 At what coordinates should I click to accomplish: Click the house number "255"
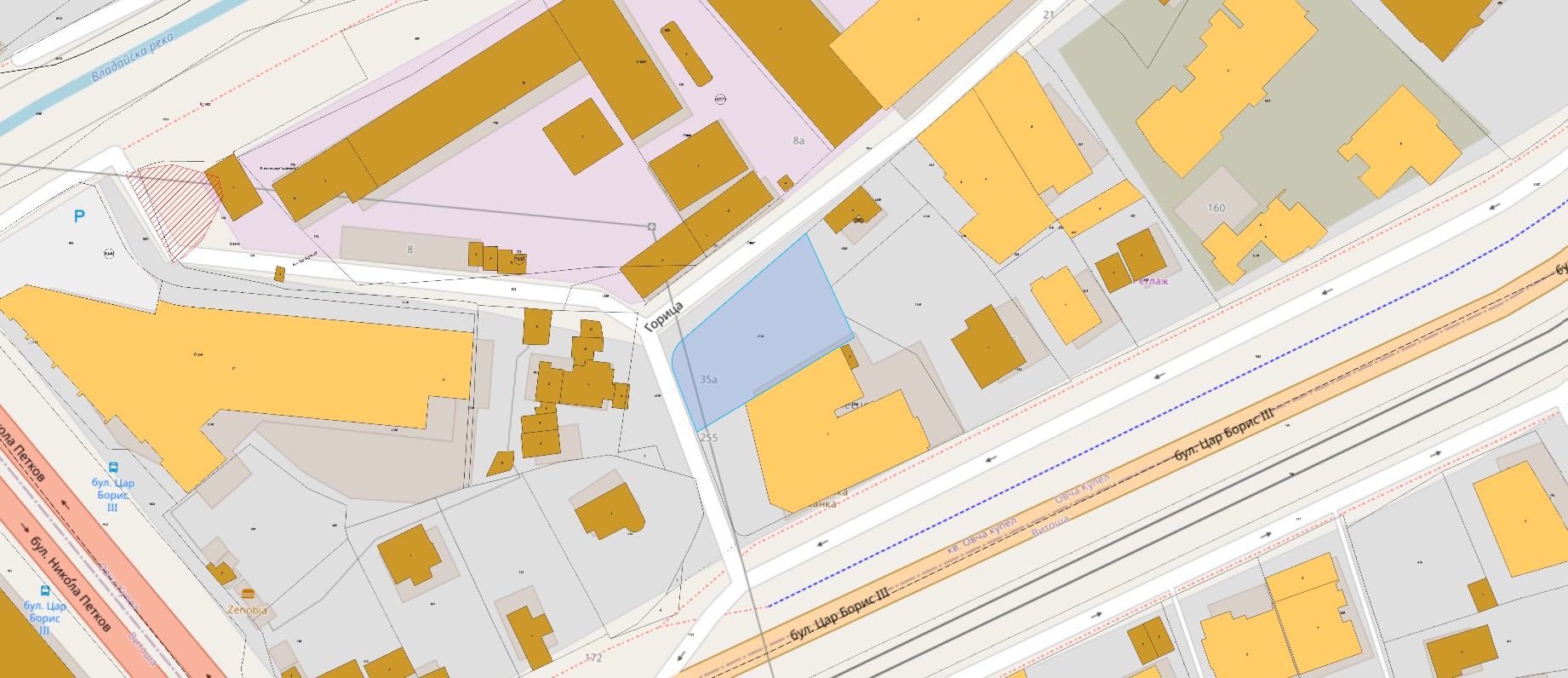point(708,438)
